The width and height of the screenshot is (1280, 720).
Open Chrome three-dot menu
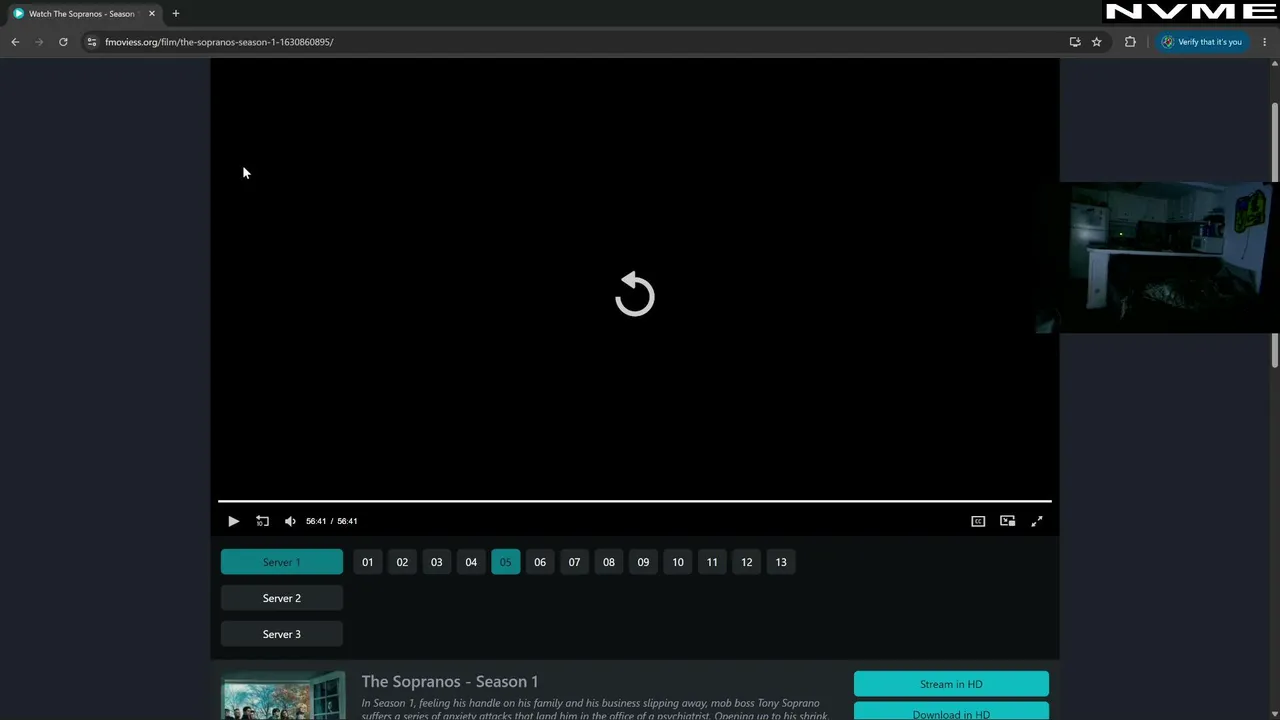coord(1265,42)
